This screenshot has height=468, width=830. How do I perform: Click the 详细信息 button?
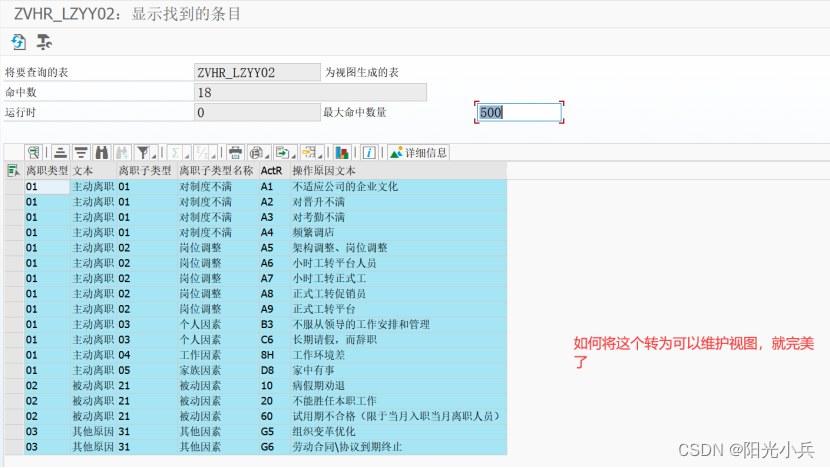point(418,153)
